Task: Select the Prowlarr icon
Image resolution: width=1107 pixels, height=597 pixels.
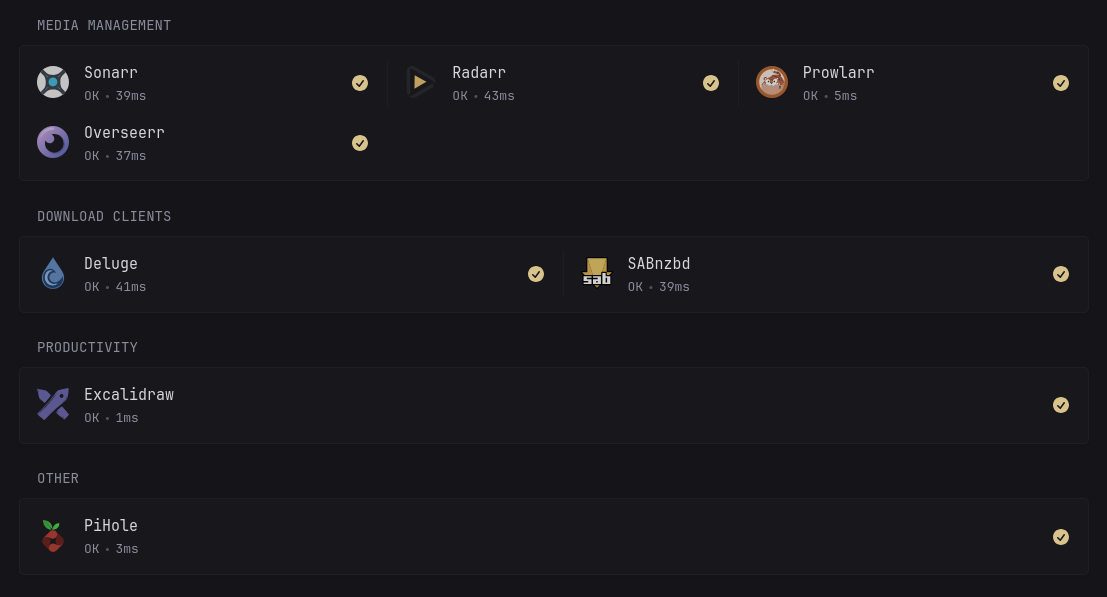Action: [x=772, y=82]
